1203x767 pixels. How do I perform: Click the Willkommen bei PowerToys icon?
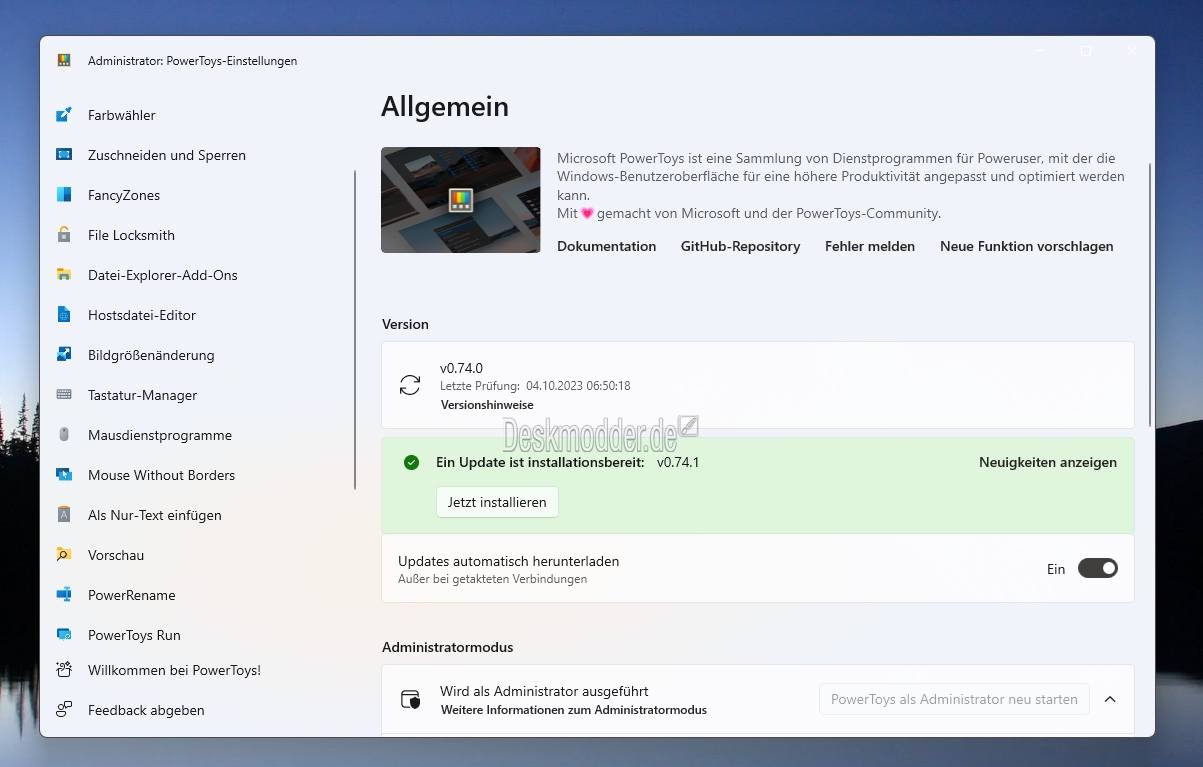click(64, 670)
